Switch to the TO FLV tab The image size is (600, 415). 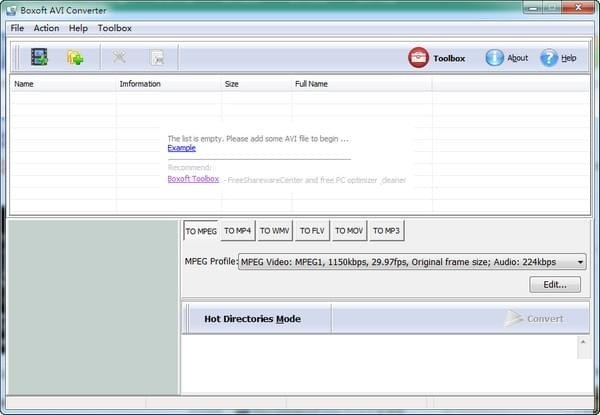(x=312, y=231)
